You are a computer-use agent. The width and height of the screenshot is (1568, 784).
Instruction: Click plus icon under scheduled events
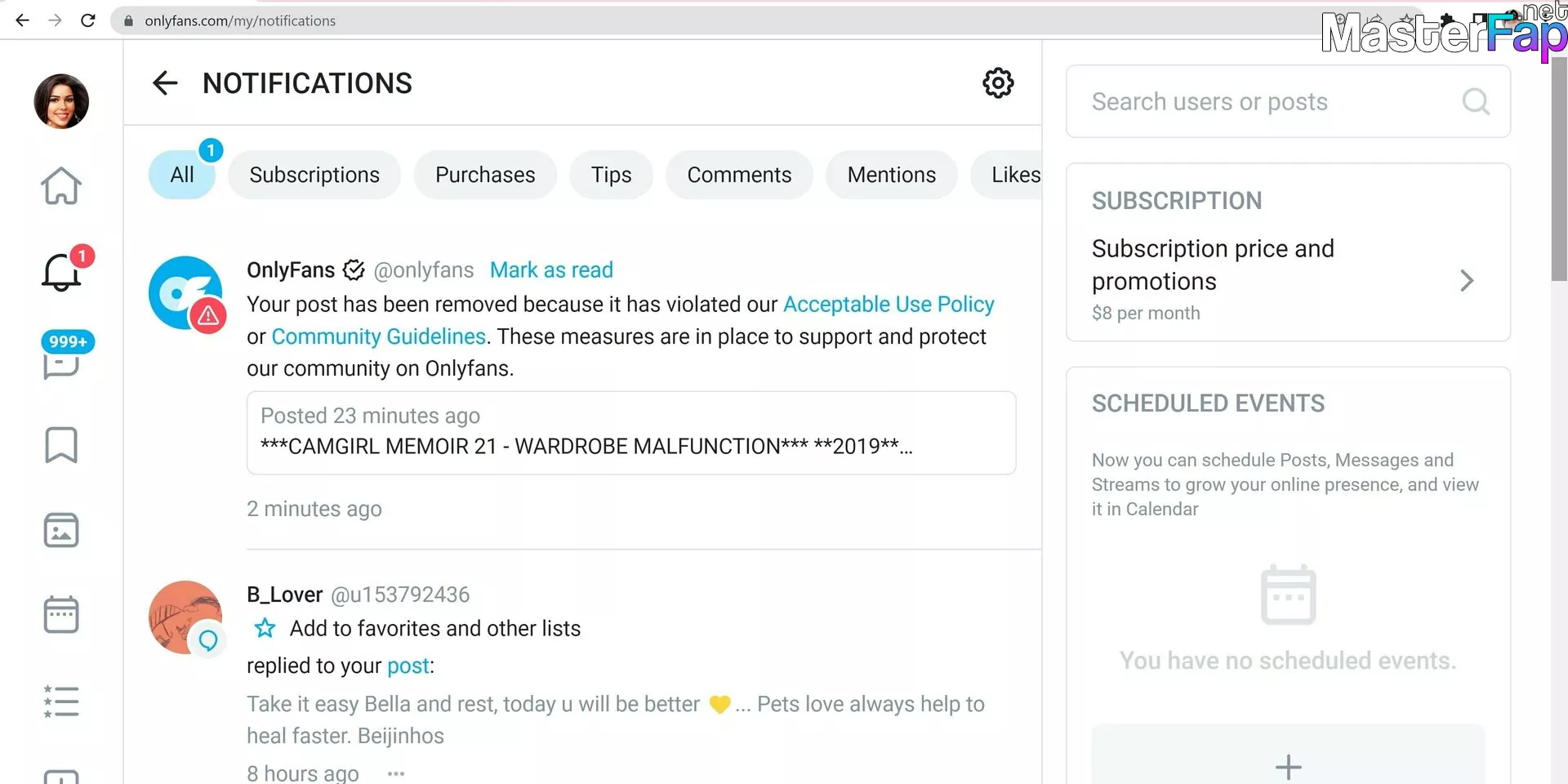(1288, 767)
